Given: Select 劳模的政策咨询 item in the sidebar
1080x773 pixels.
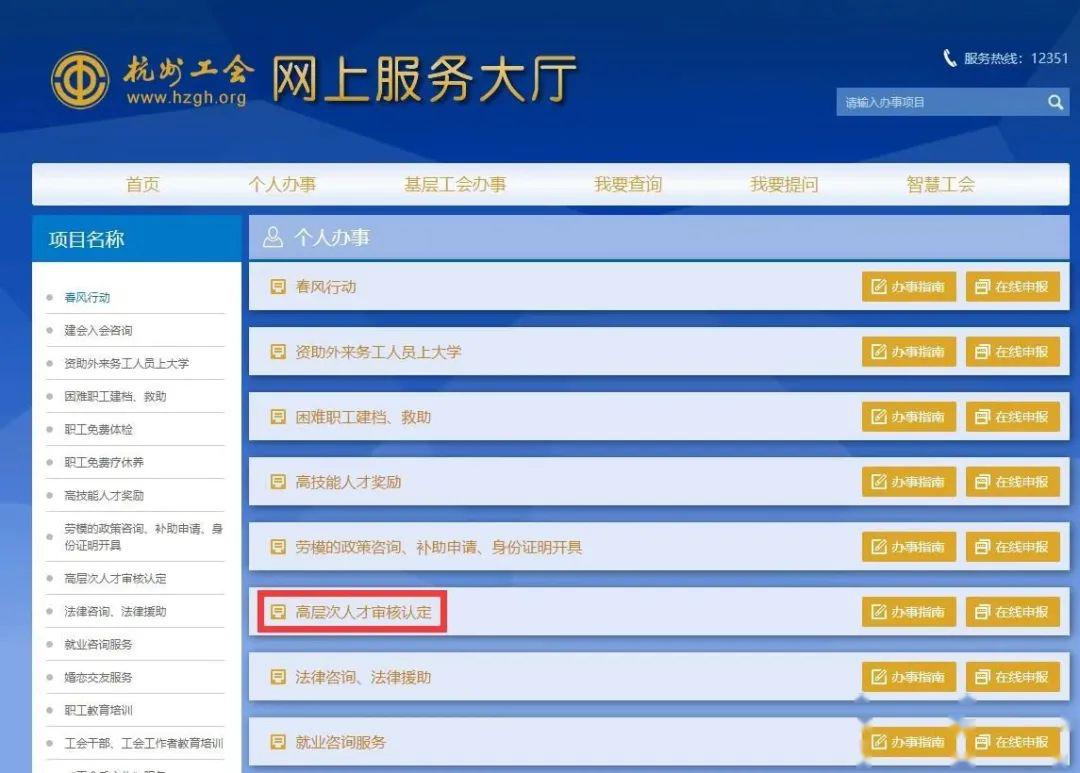Looking at the screenshot, I should 143,537.
